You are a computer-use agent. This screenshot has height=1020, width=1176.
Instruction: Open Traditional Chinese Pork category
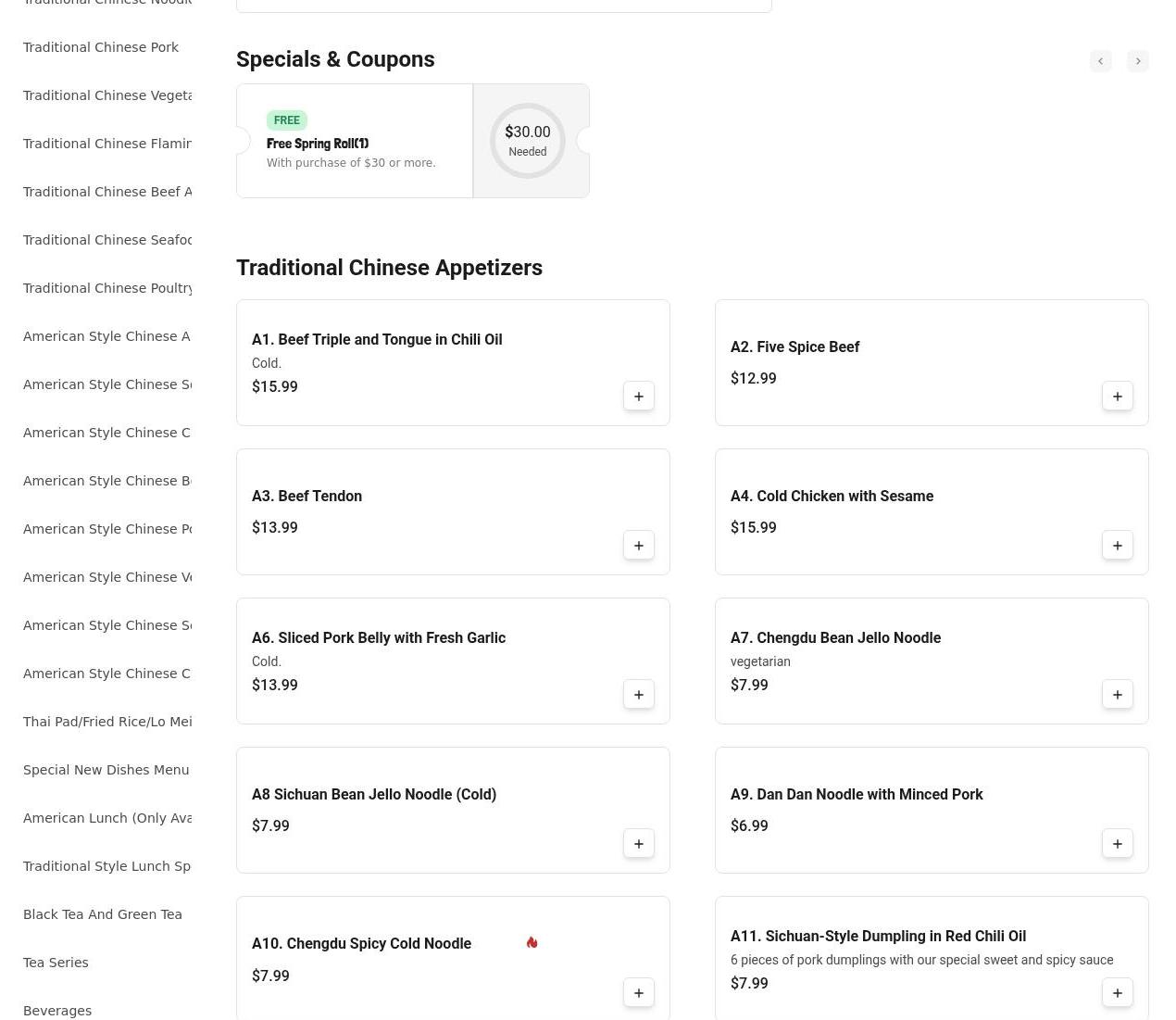101,47
